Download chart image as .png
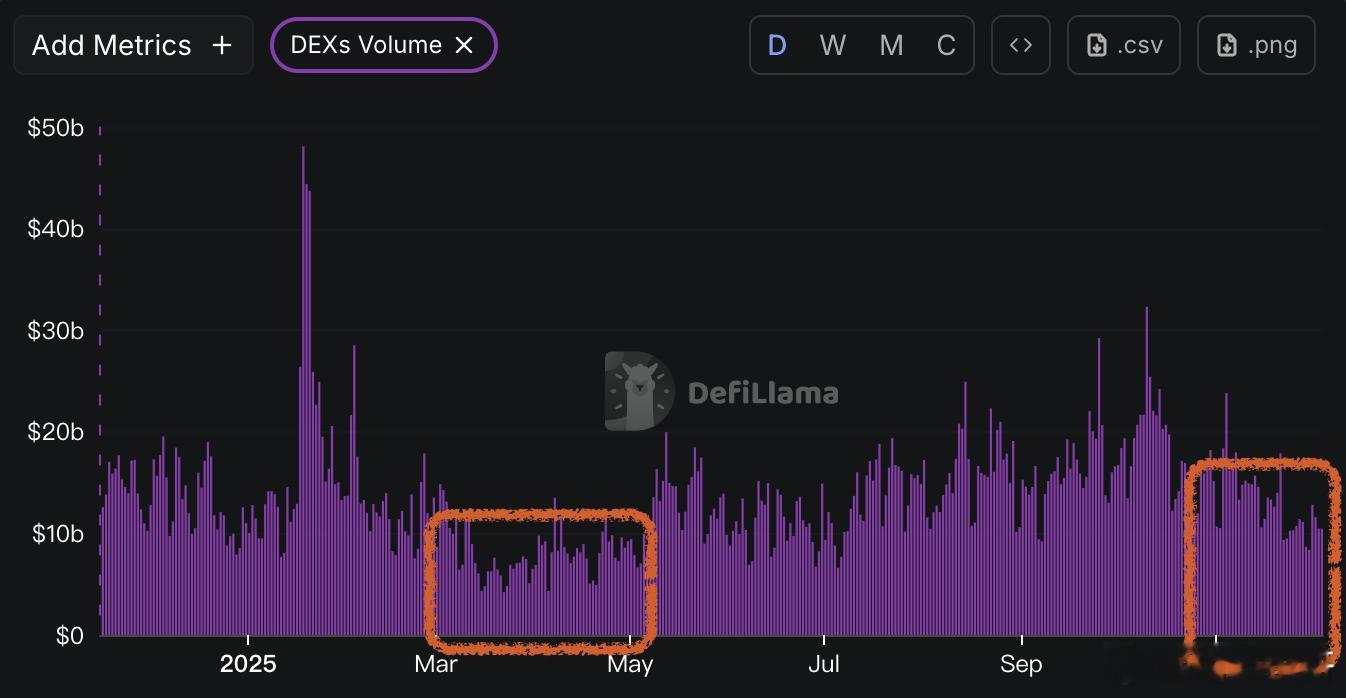 click(1256, 45)
